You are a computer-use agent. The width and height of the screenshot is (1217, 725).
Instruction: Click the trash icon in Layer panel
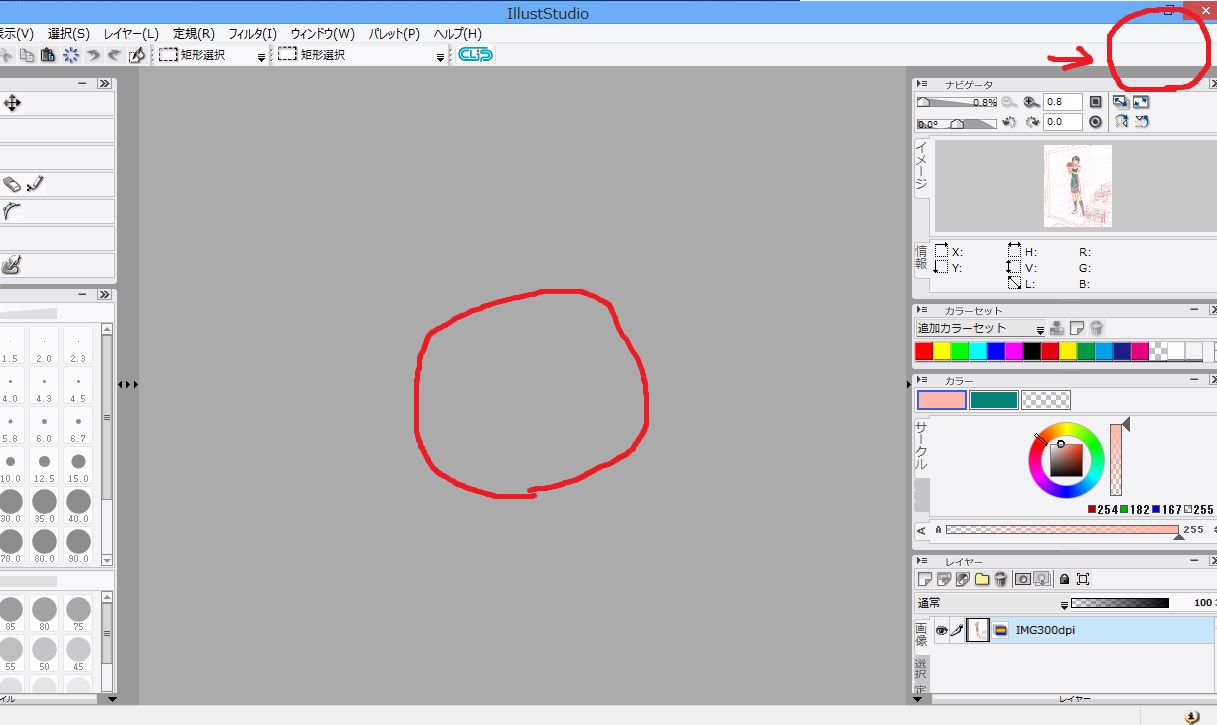pos(1000,579)
